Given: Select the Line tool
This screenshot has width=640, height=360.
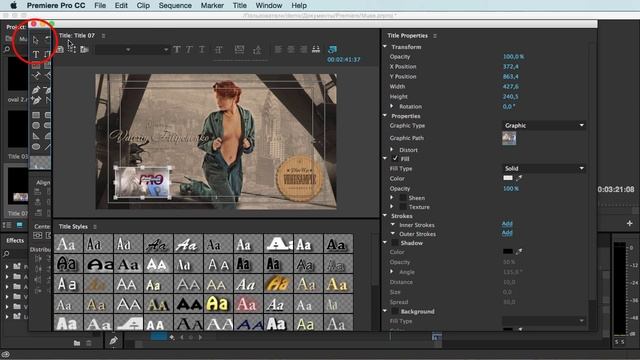Looking at the screenshot, I should (48, 147).
